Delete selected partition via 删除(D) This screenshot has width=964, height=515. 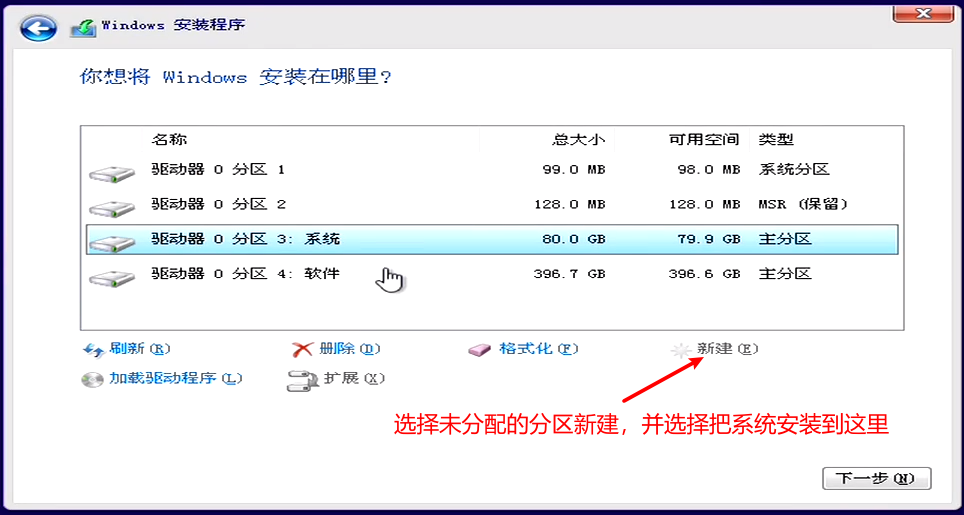pos(350,349)
